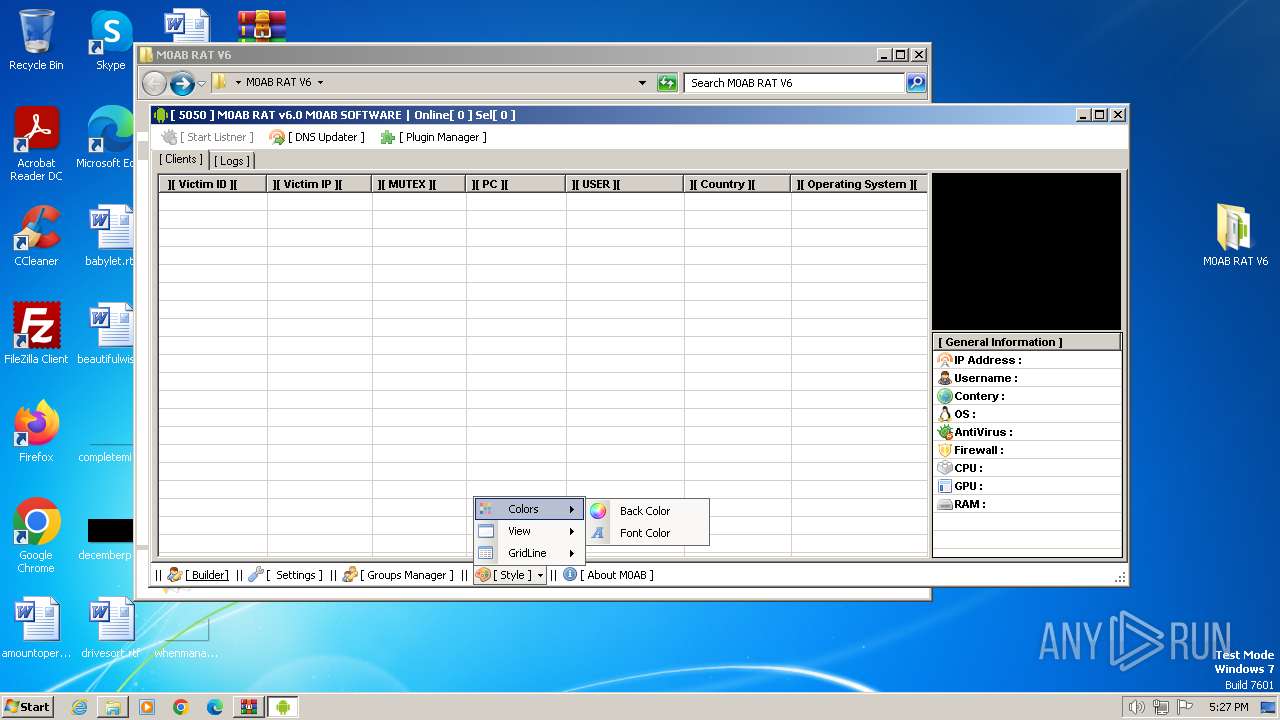Click the volume speaker tray icon

coord(1136,707)
